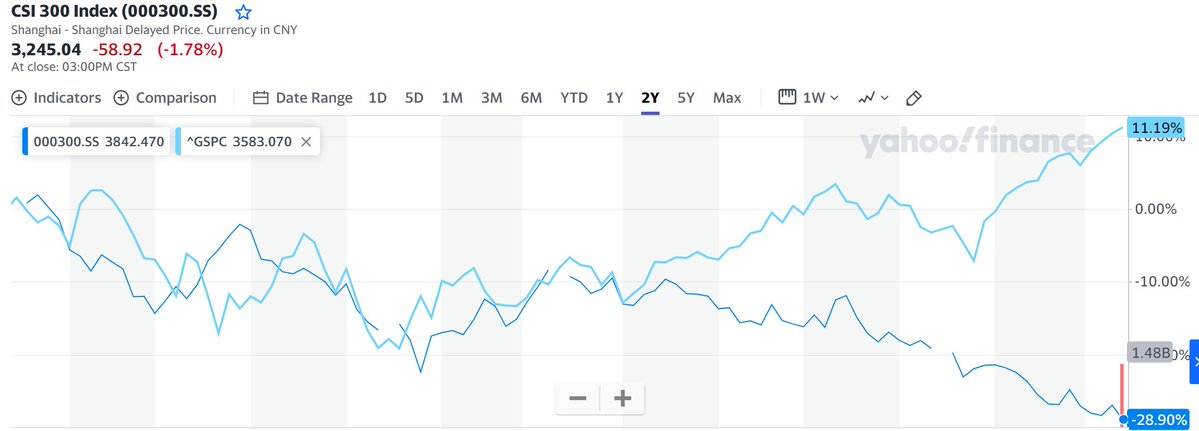Click the 000300.SS legend color bar
The image size is (1199, 431).
pyautogui.click(x=26, y=142)
